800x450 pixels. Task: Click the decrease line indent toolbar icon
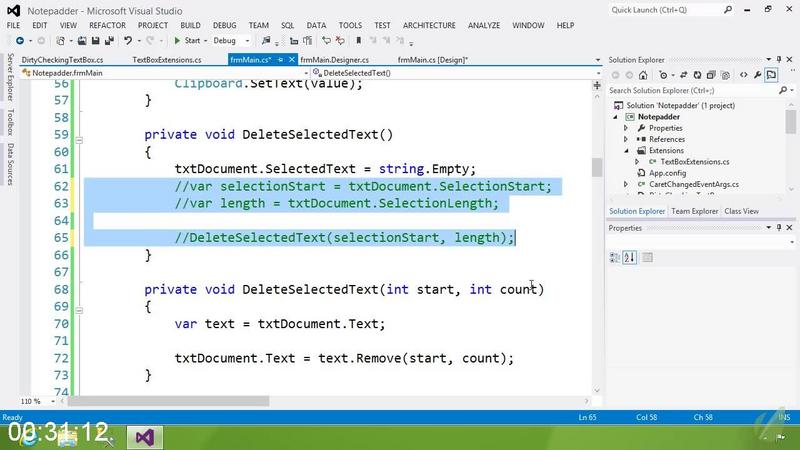click(294, 40)
